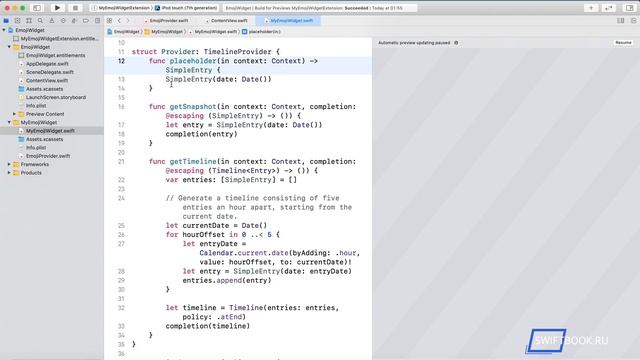This screenshot has width=640, height=360.
Task: Run the project with the Play button
Action: tap(57, 8)
